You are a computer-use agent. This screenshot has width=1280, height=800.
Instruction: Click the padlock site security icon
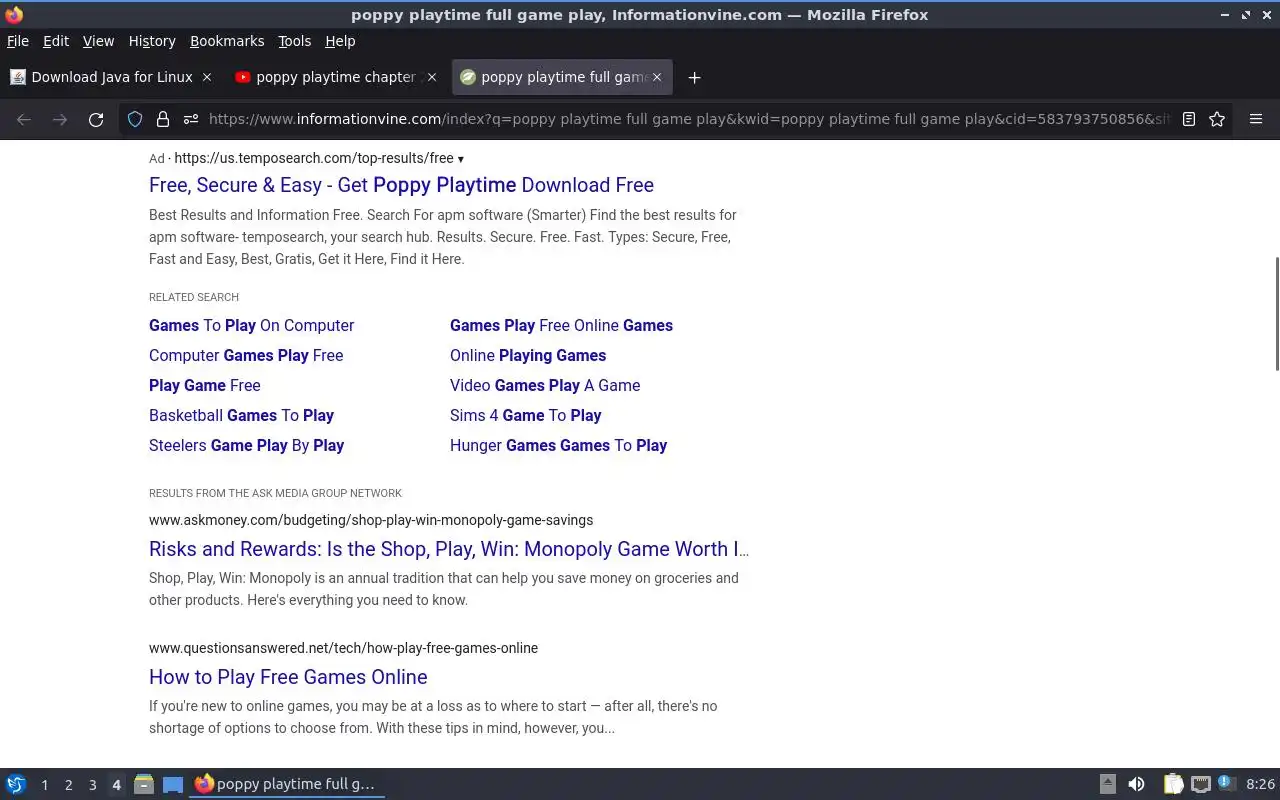[x=163, y=119]
